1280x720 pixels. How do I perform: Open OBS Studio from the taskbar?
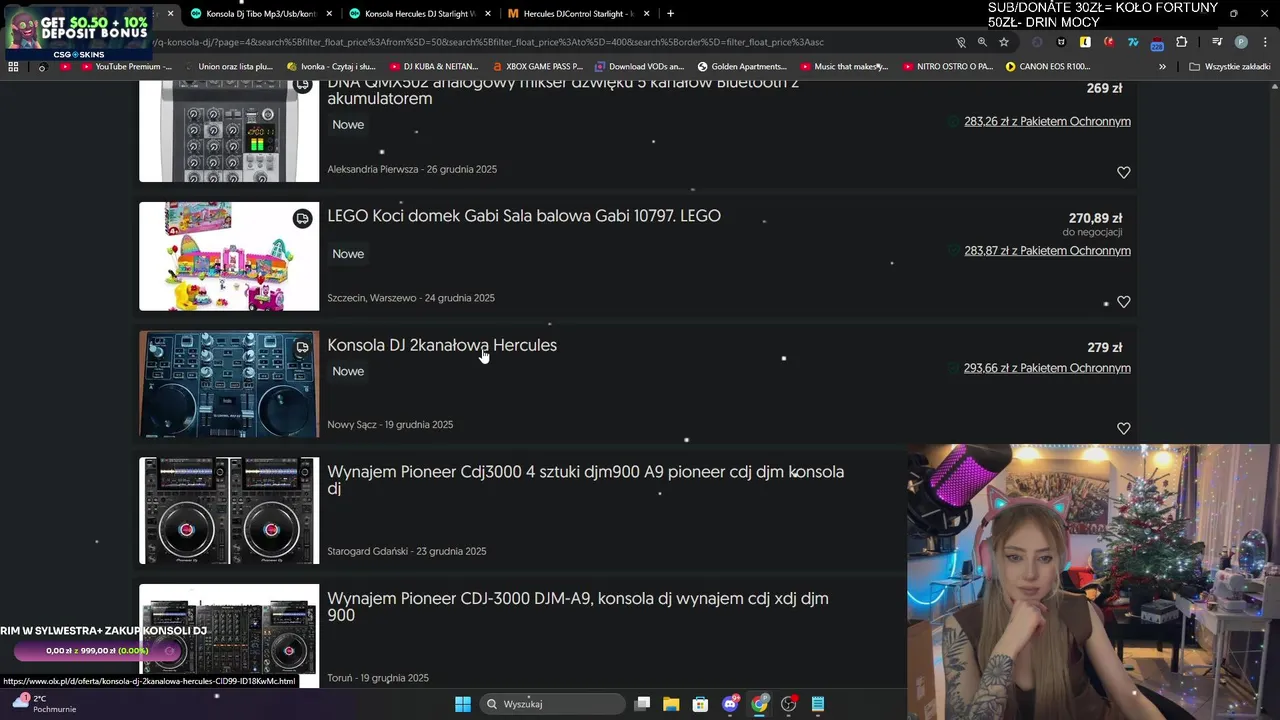(788, 704)
